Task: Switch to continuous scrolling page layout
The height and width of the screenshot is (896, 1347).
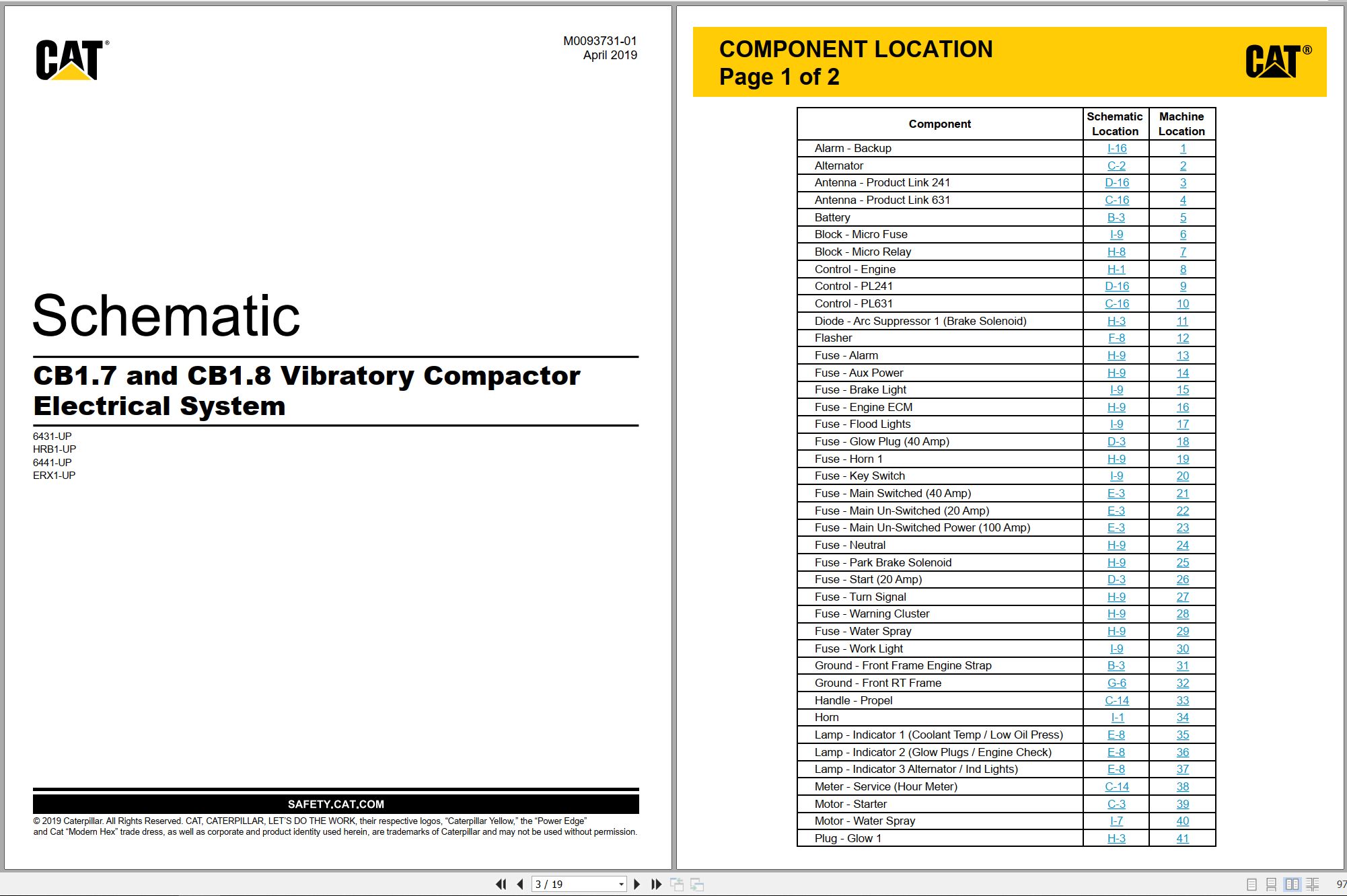Action: pos(1271,885)
